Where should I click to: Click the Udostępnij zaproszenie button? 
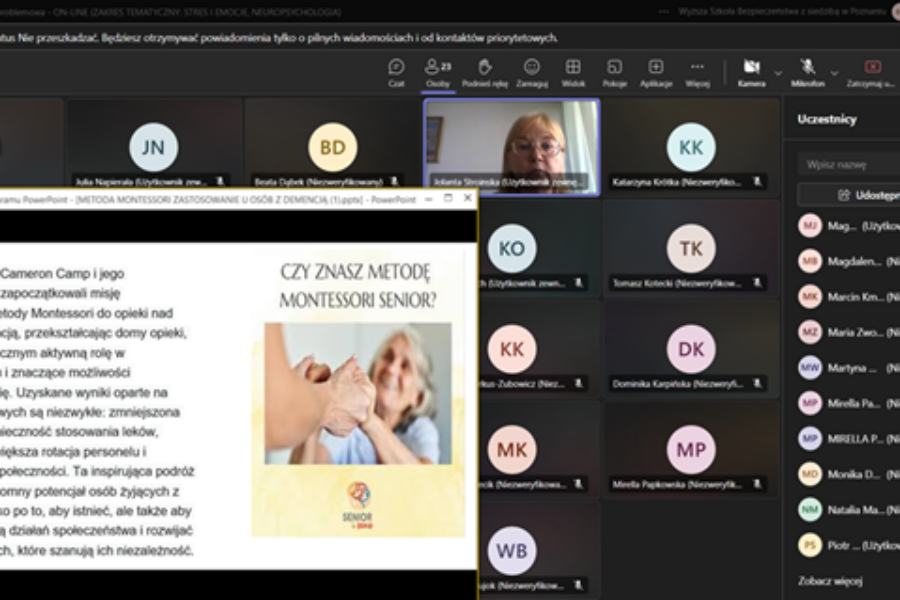[849, 195]
